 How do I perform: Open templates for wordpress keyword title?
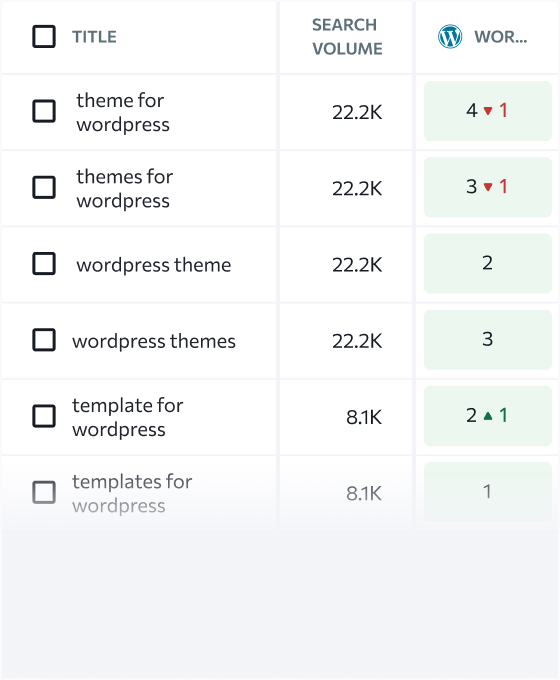[x=132, y=494]
